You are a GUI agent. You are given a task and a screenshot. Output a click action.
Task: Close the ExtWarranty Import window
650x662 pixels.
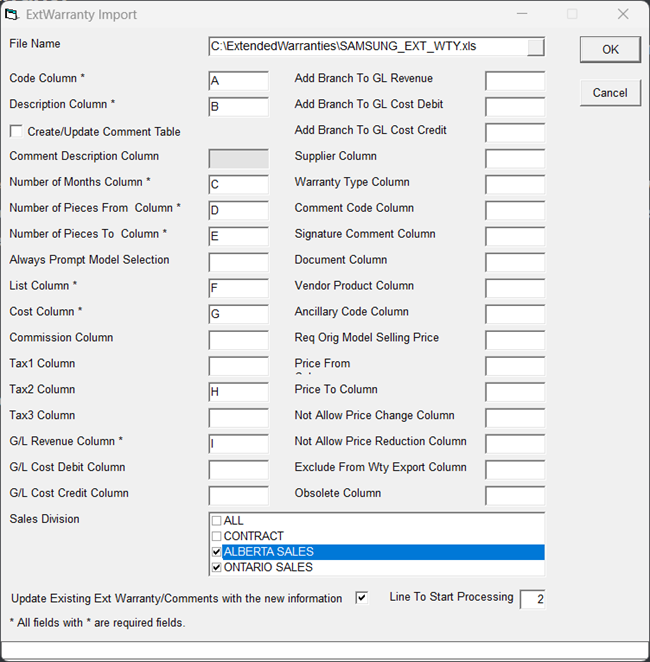[622, 14]
